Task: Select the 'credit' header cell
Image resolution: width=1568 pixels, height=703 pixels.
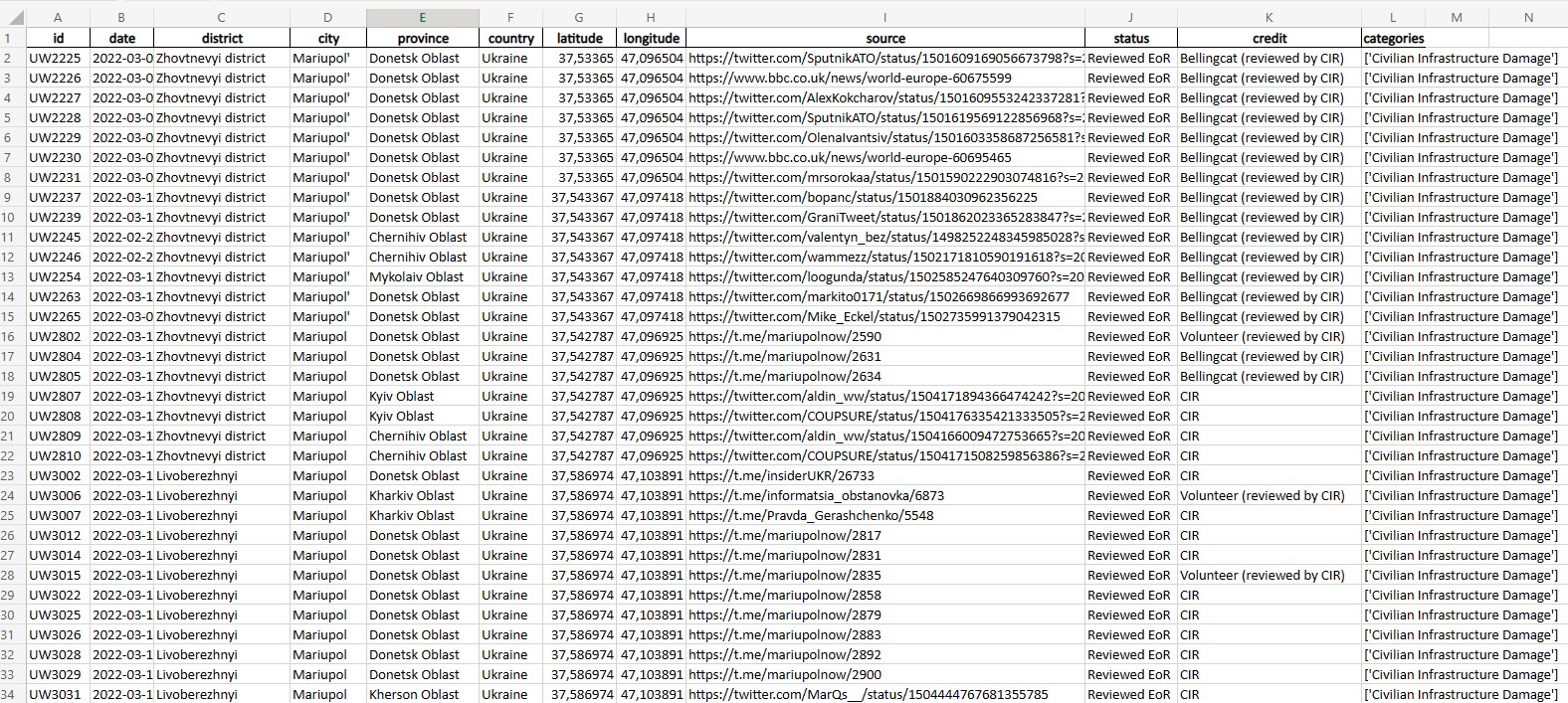Action: pyautogui.click(x=1269, y=38)
